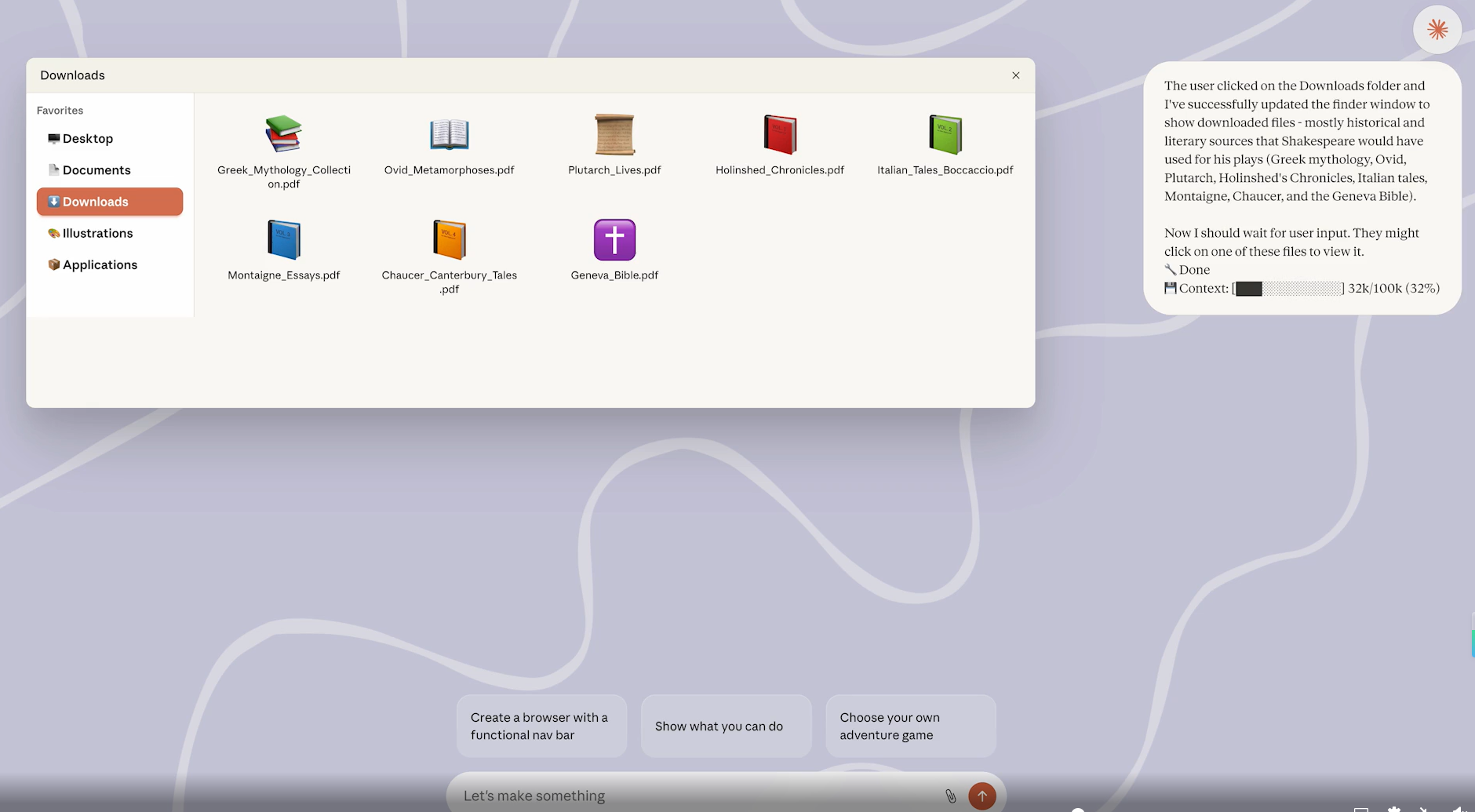Viewport: 1475px width, 812px height.
Task: Open Documents folder in sidebar
Action: tap(97, 170)
